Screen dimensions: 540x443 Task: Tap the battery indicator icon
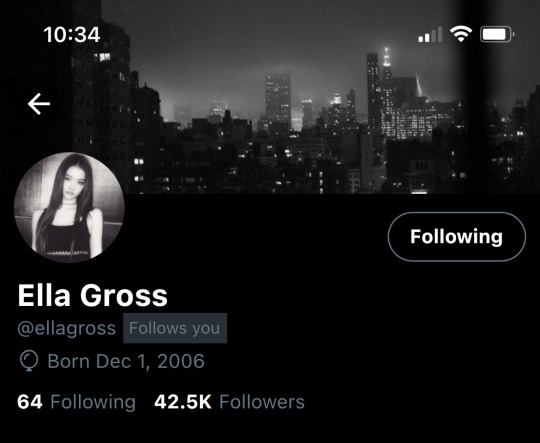tap(497, 34)
